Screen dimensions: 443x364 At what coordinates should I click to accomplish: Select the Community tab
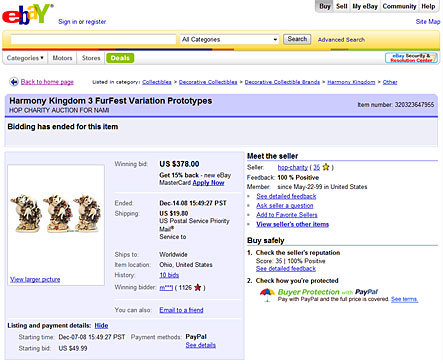[x=399, y=6]
